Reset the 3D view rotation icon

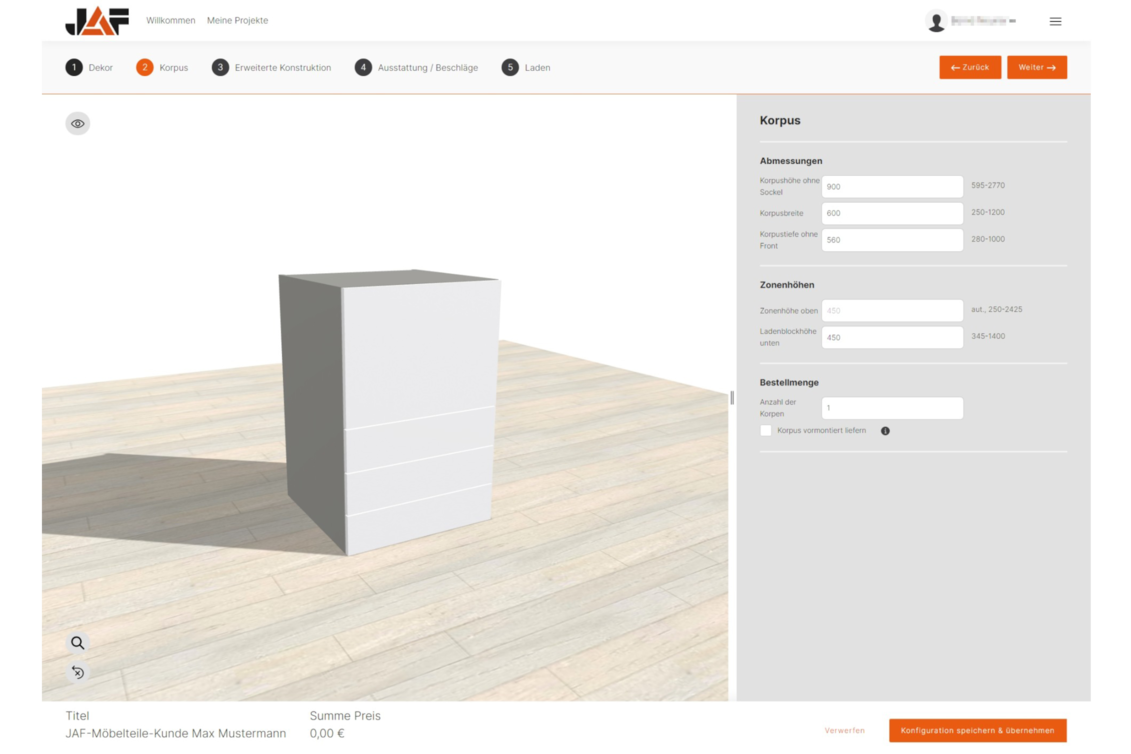[78, 672]
